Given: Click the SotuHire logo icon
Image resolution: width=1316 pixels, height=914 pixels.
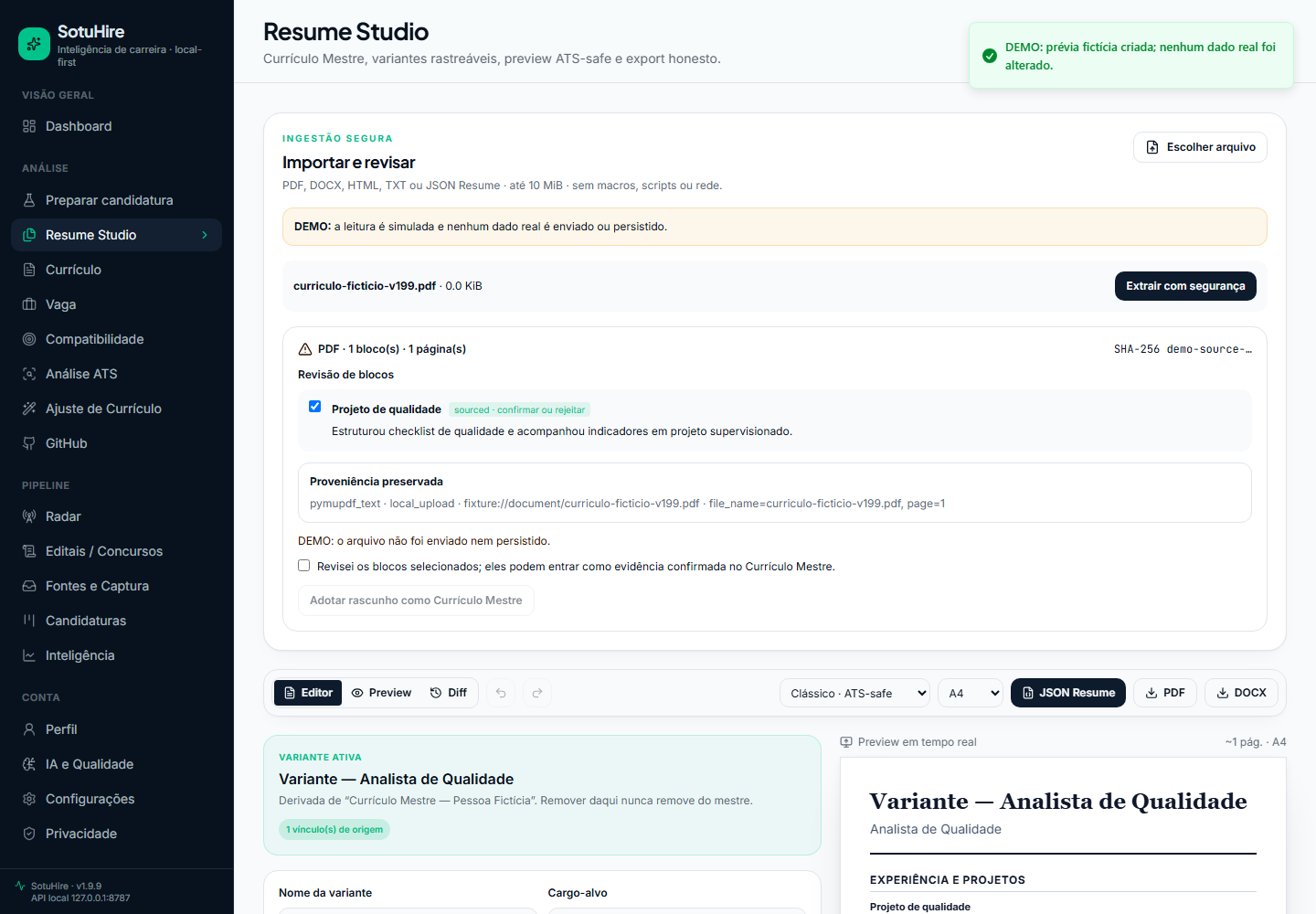Looking at the screenshot, I should [x=35, y=43].
